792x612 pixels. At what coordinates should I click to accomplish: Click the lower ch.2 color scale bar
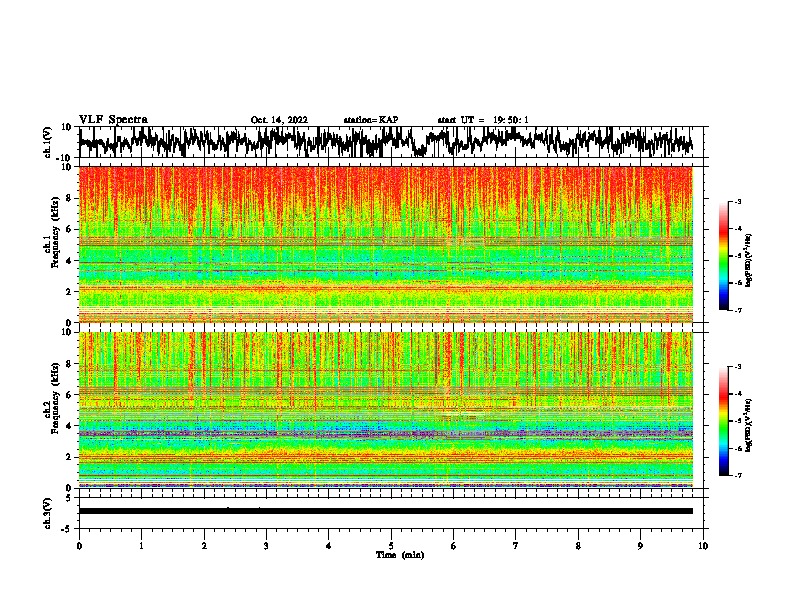point(723,421)
